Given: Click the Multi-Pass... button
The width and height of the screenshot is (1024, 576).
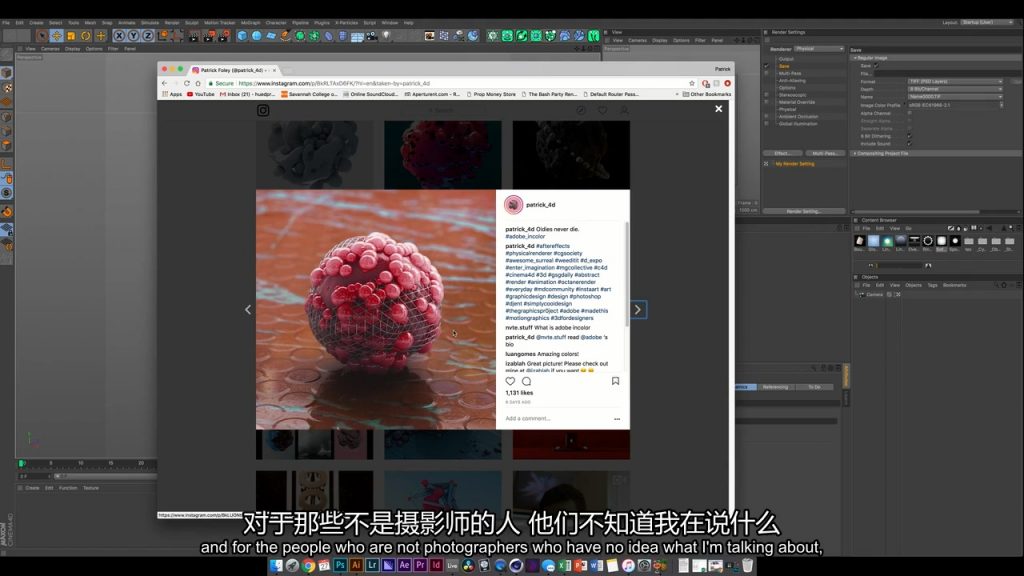Looking at the screenshot, I should pos(825,153).
